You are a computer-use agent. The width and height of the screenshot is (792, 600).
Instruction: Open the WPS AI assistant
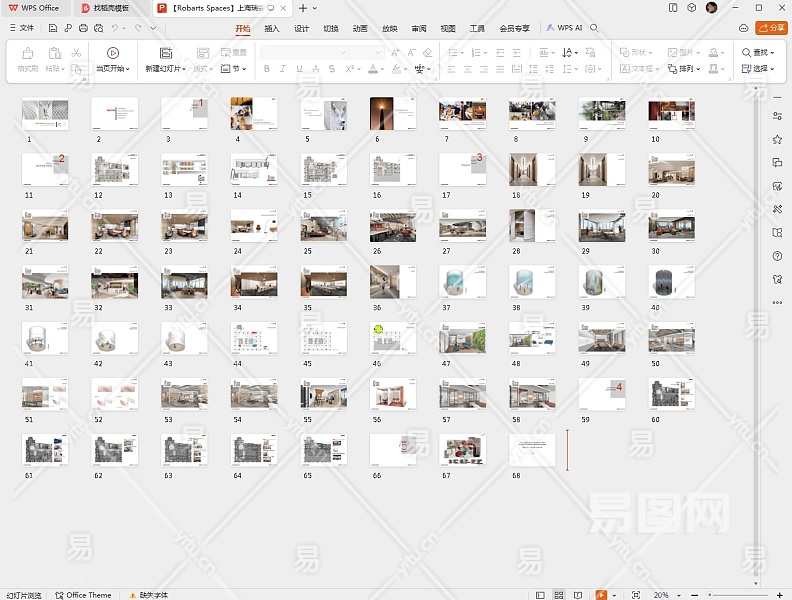tap(564, 29)
